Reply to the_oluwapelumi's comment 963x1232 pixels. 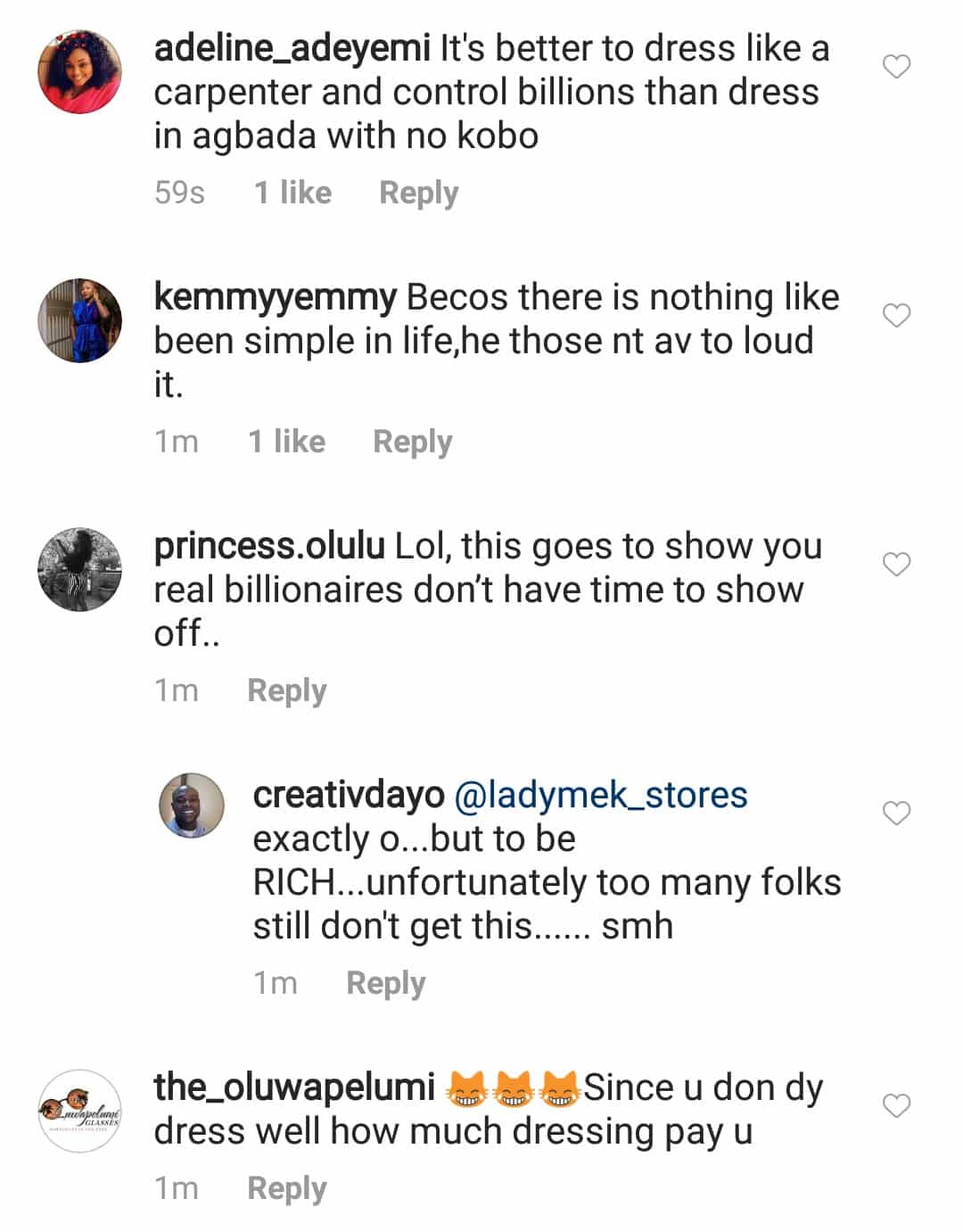click(x=286, y=1188)
